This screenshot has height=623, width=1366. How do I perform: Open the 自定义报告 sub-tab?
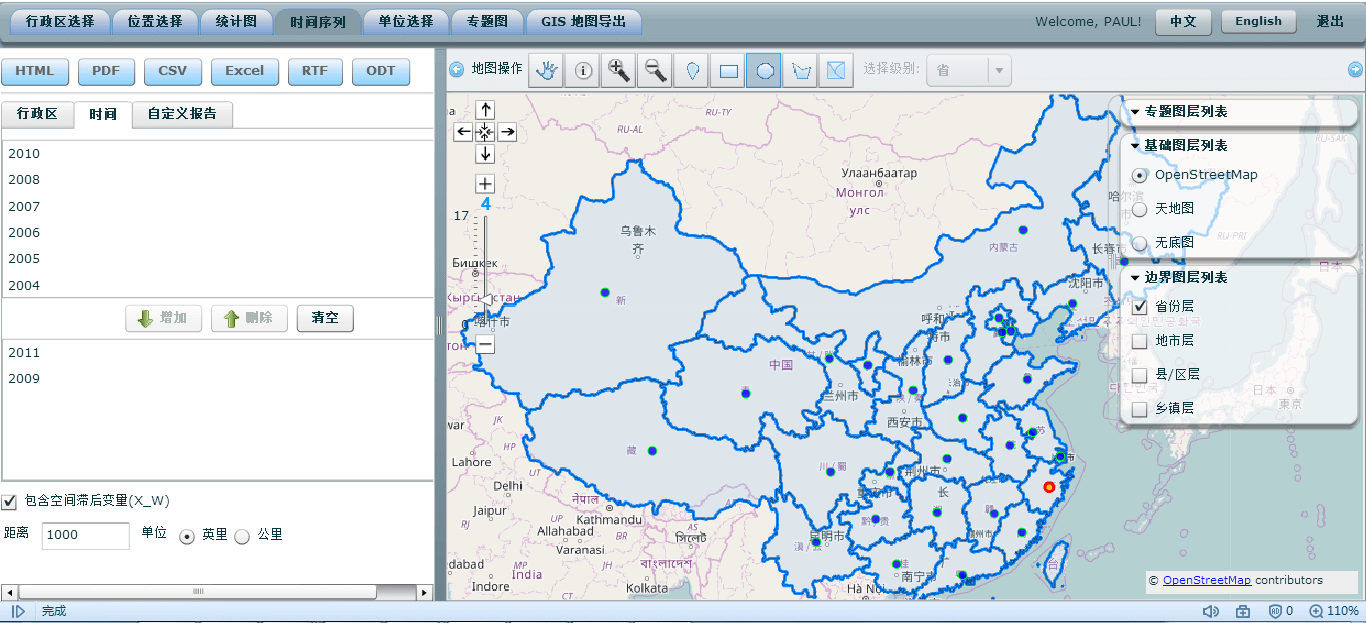pos(182,114)
